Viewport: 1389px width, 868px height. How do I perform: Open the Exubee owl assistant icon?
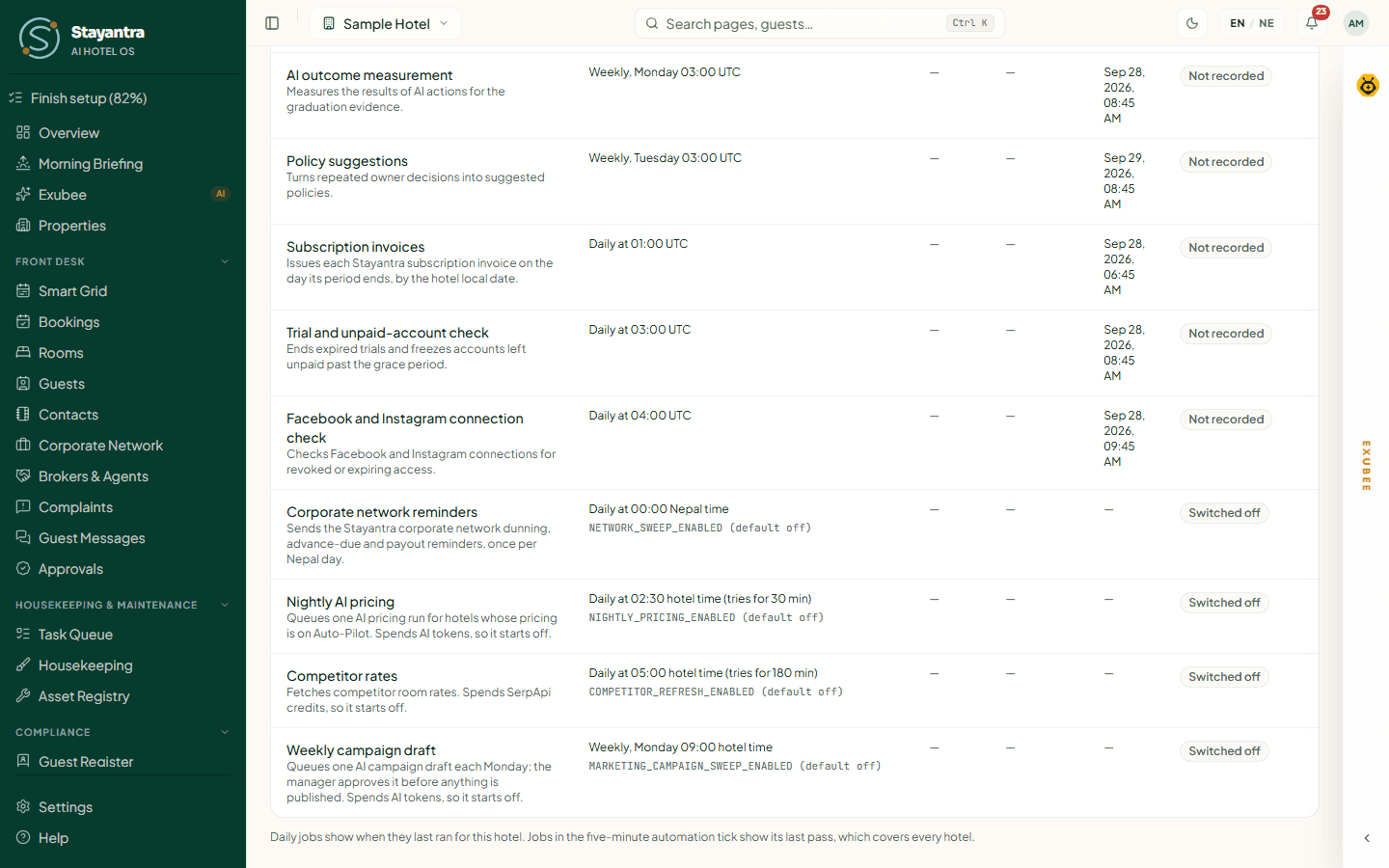point(1368,86)
